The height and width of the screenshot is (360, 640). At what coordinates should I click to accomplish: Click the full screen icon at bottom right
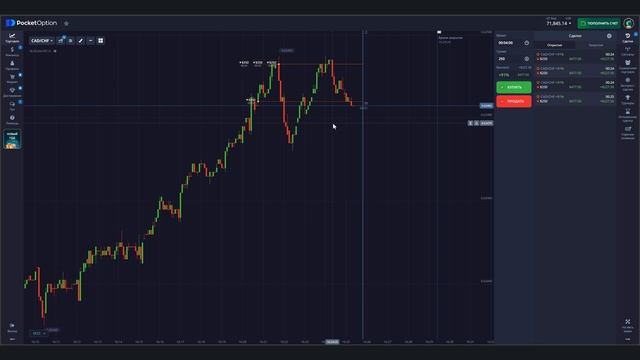tap(628, 324)
